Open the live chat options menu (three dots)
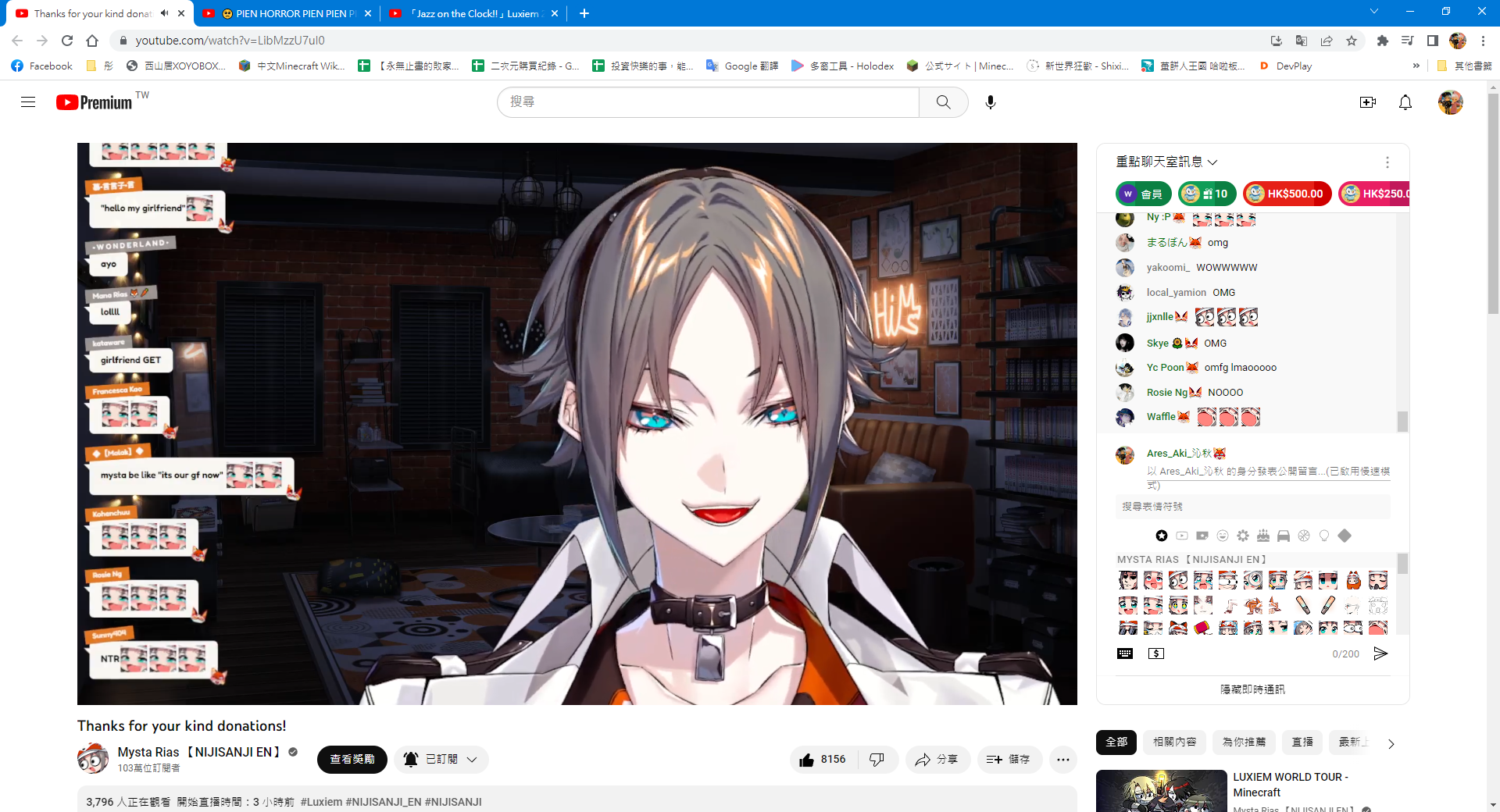The image size is (1500, 812). point(1387,162)
